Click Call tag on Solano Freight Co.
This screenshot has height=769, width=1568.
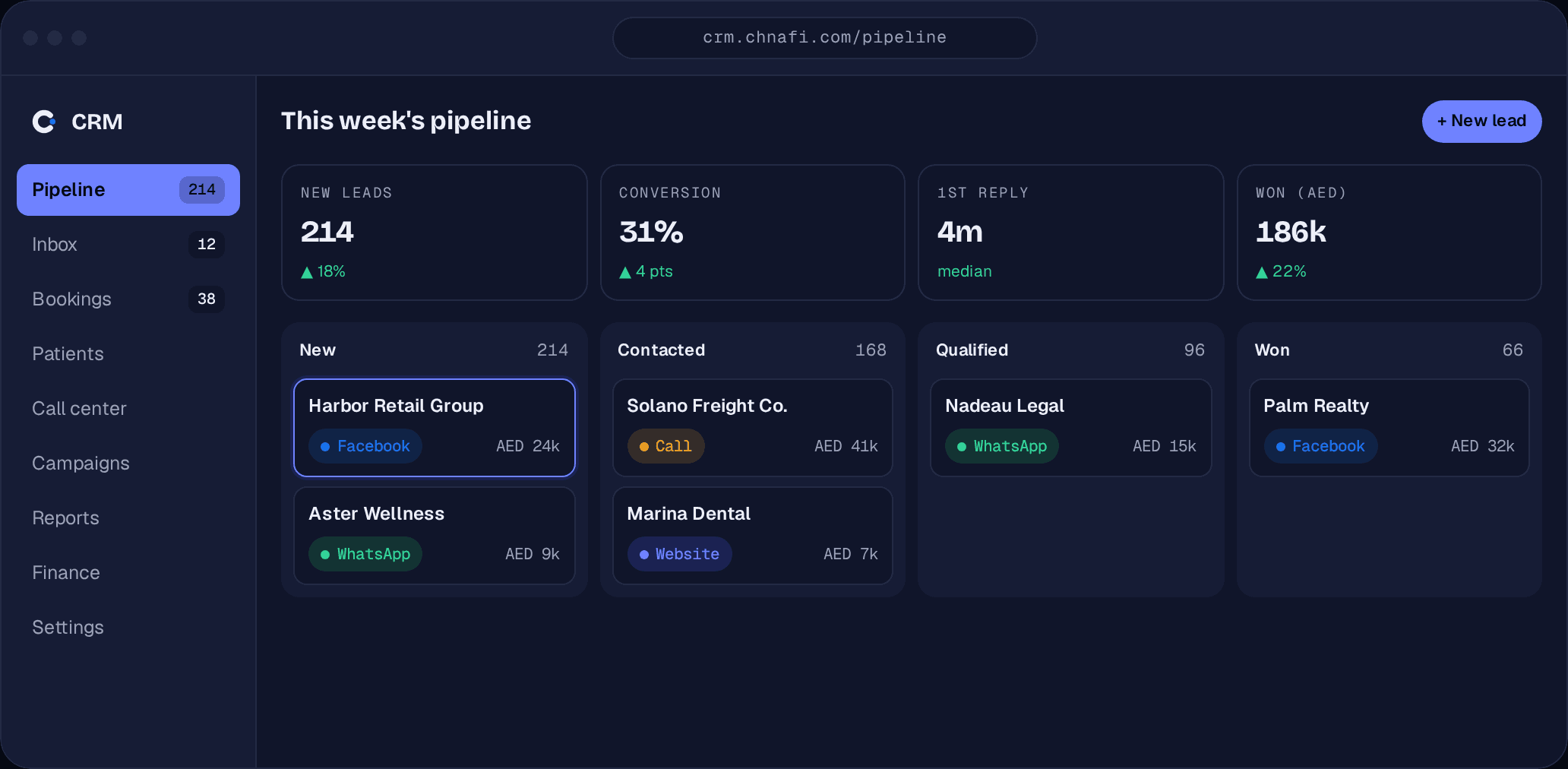pos(665,446)
